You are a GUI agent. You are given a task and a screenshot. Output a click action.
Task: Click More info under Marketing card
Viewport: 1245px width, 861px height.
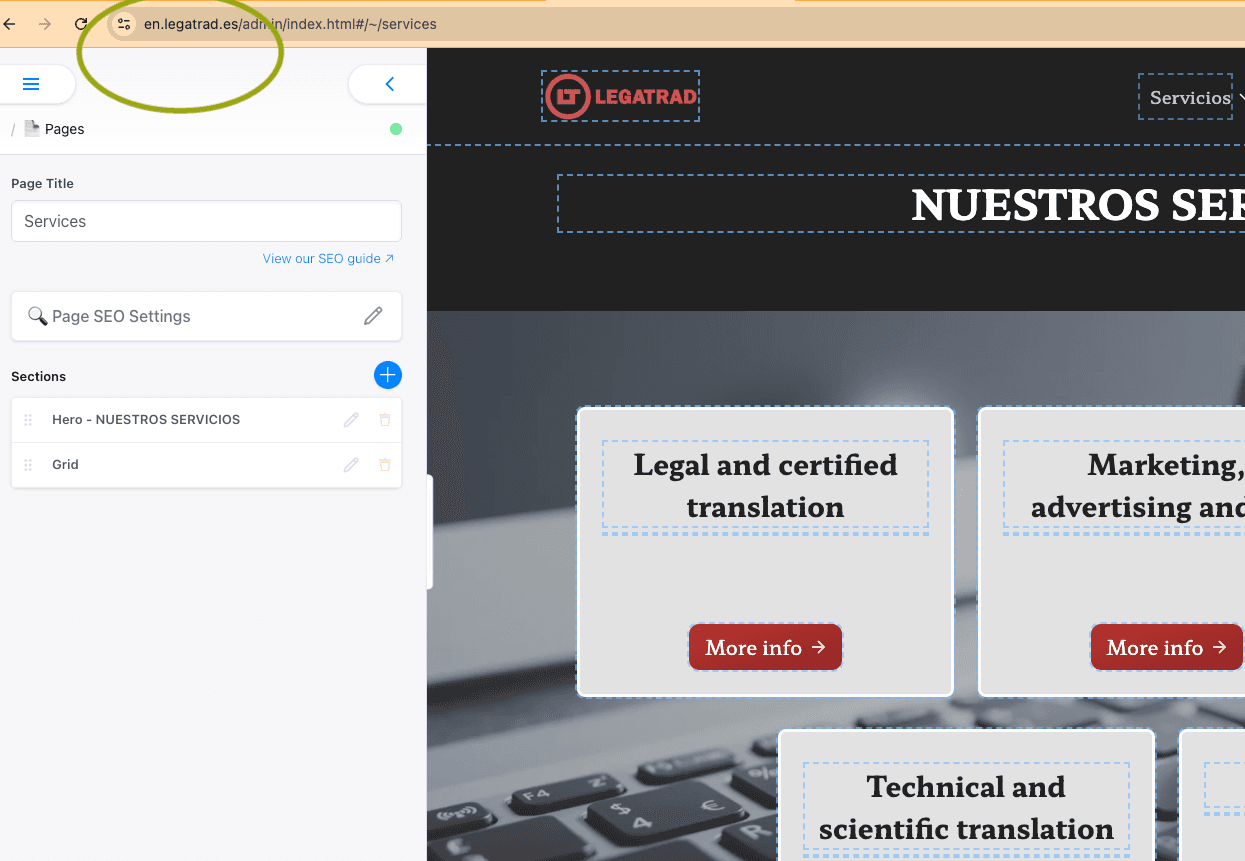tap(1166, 647)
